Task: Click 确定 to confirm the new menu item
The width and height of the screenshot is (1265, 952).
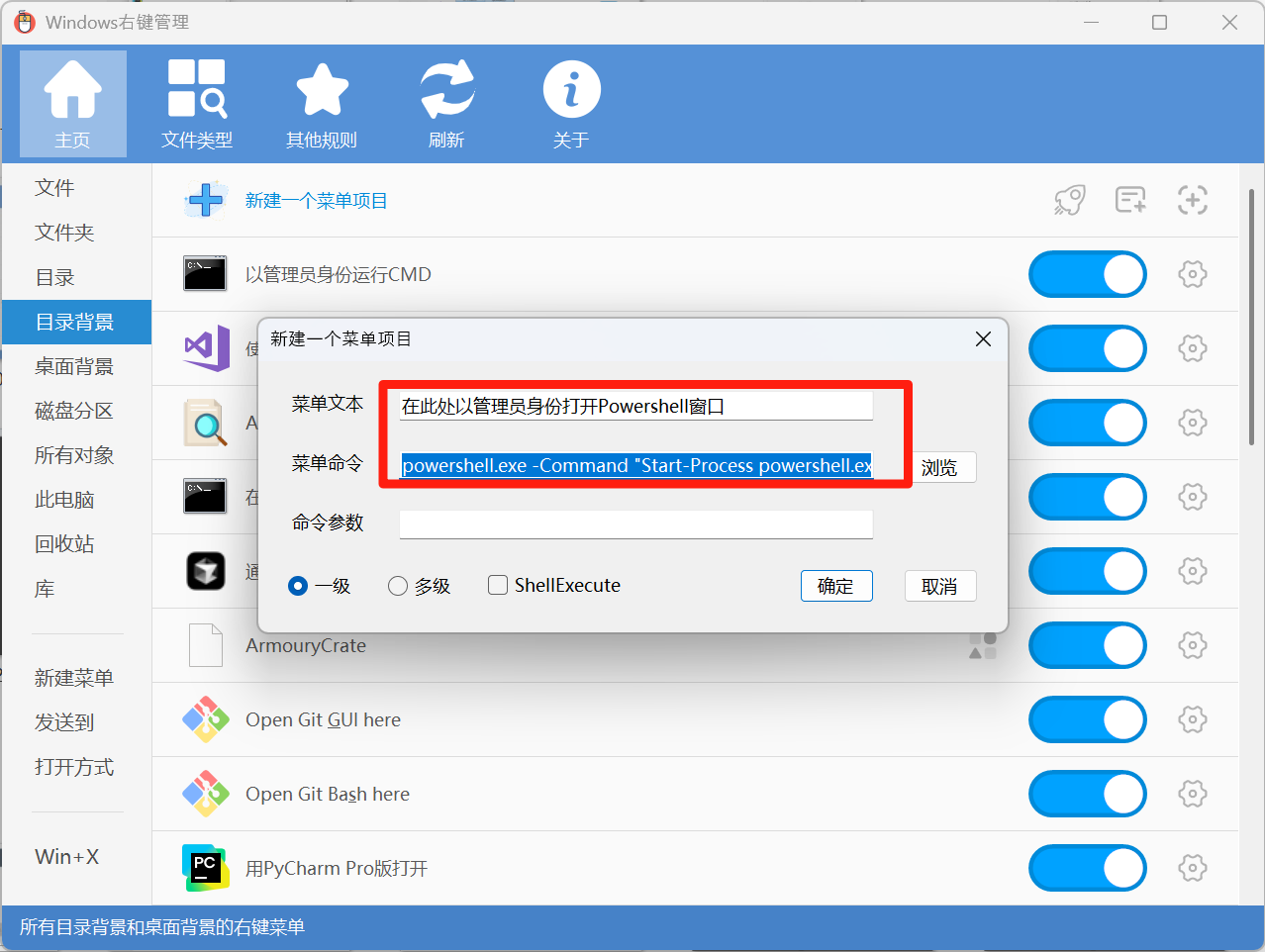Action: [836, 586]
